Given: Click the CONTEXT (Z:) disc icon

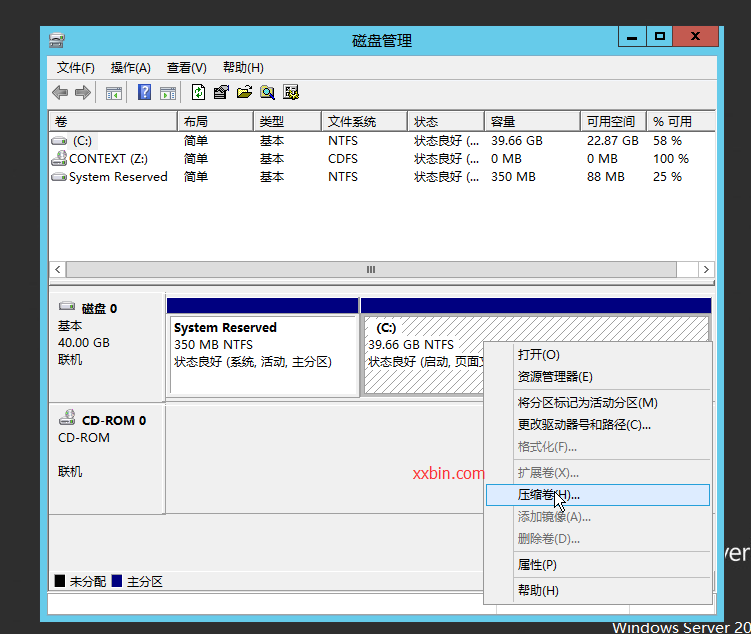Looking at the screenshot, I should (x=59, y=158).
